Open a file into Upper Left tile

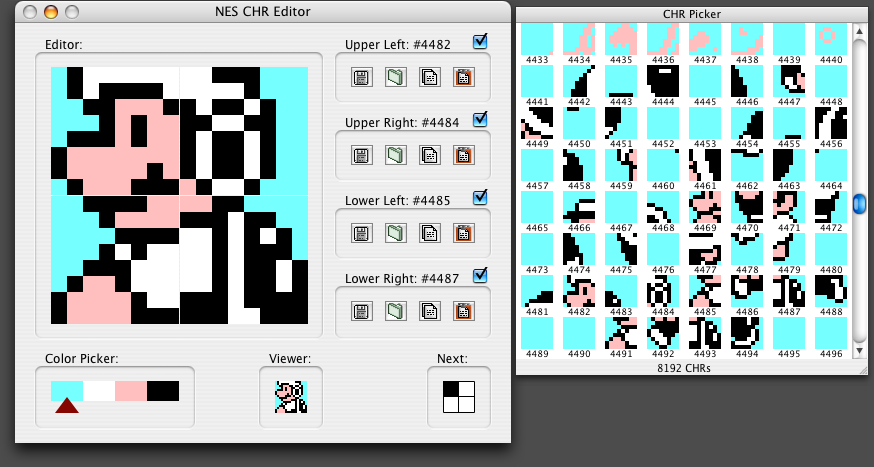pyautogui.click(x=396, y=77)
